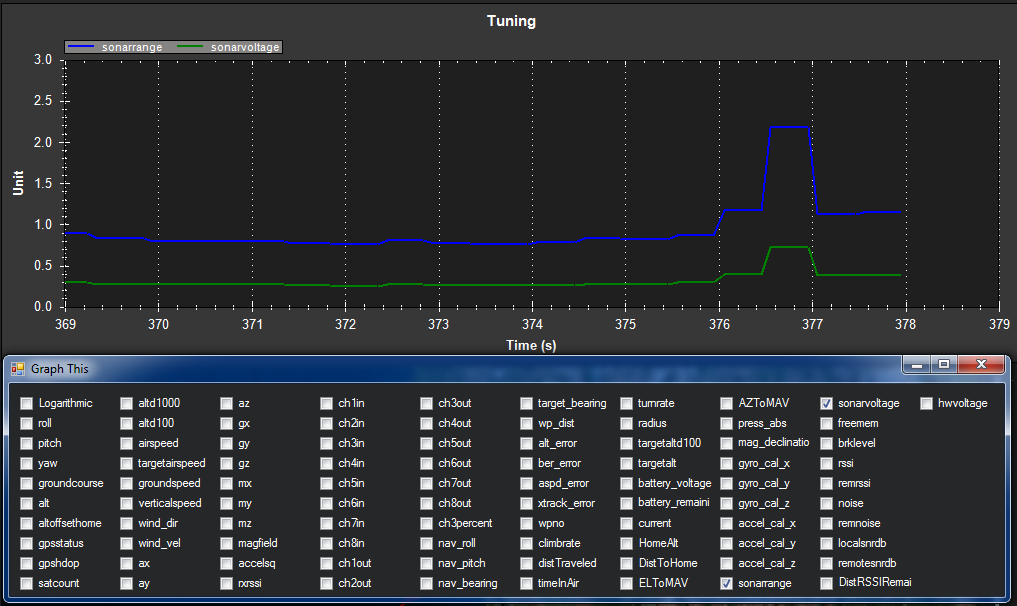Image resolution: width=1017 pixels, height=606 pixels.
Task: Turn on the groundspeed checkbox
Action: (x=126, y=483)
